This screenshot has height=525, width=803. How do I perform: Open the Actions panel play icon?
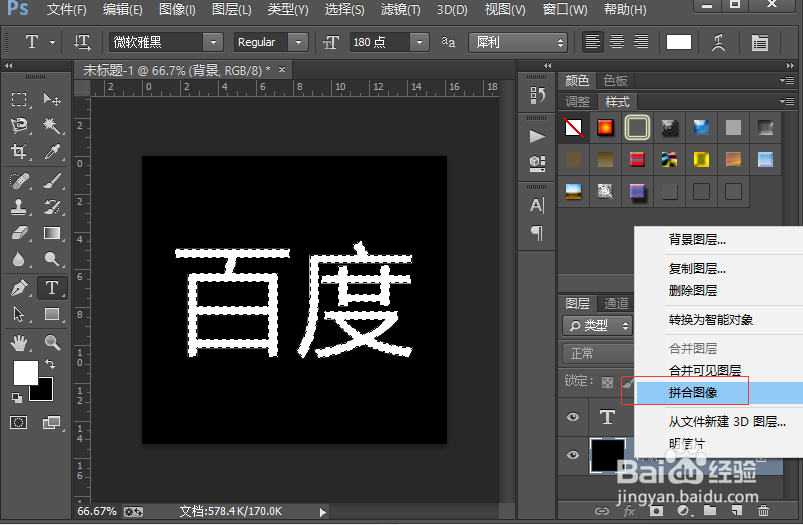pyautogui.click(x=537, y=136)
